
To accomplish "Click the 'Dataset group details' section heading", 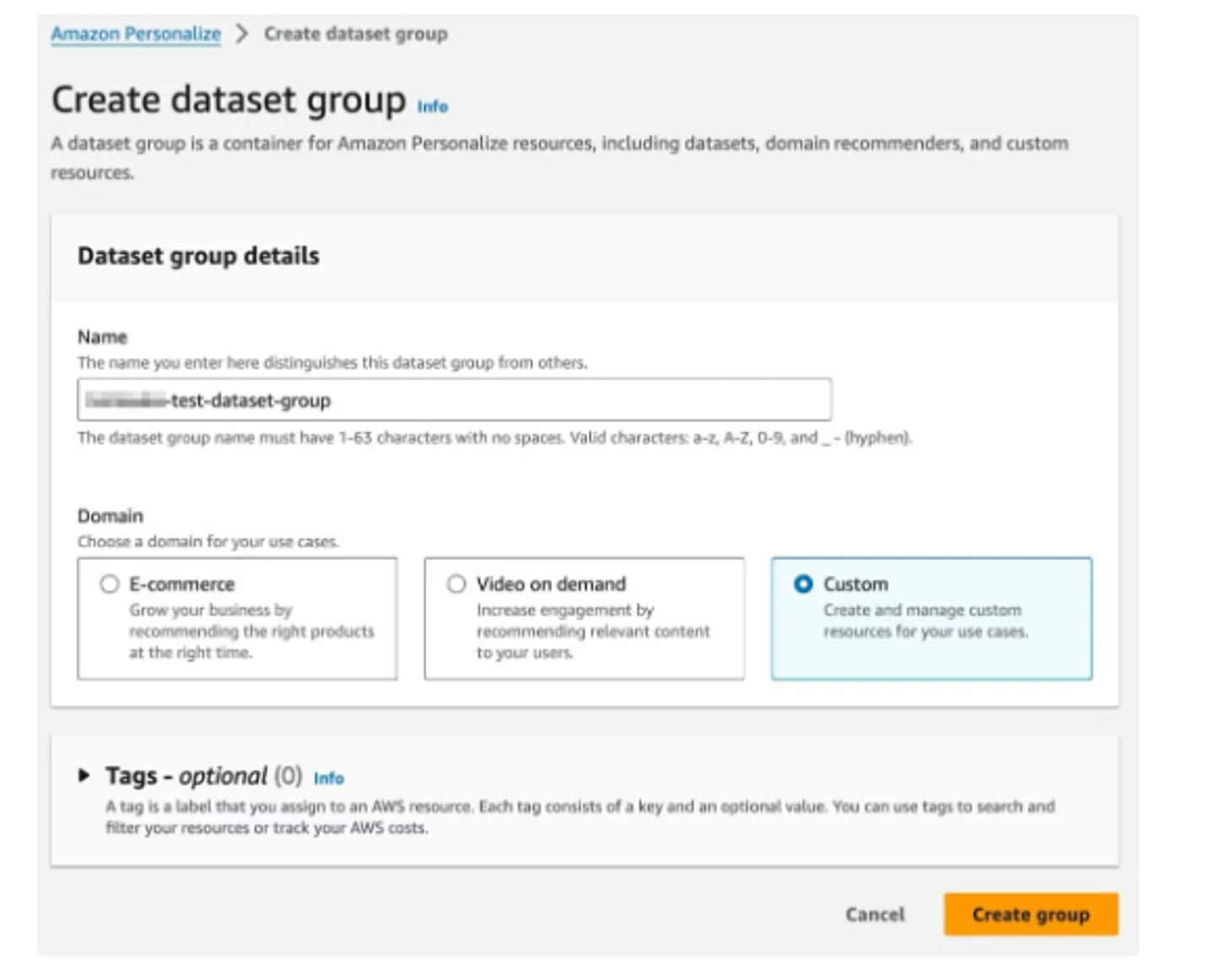I will click(198, 256).
